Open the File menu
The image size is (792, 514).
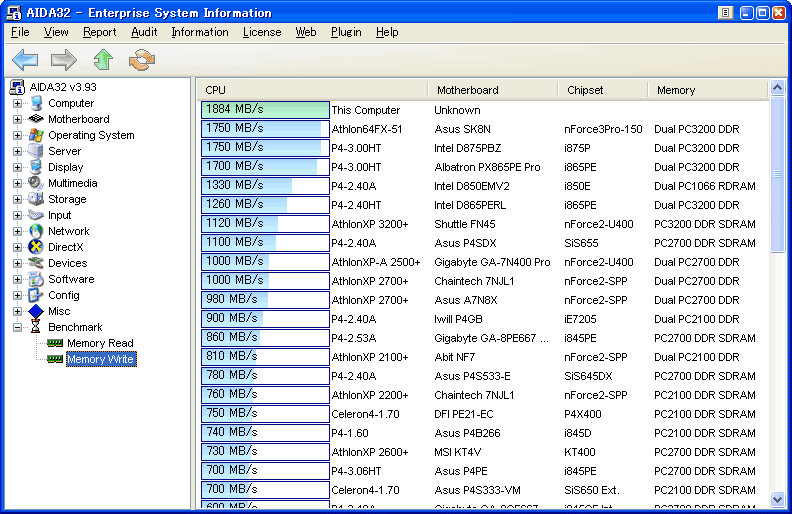click(20, 32)
